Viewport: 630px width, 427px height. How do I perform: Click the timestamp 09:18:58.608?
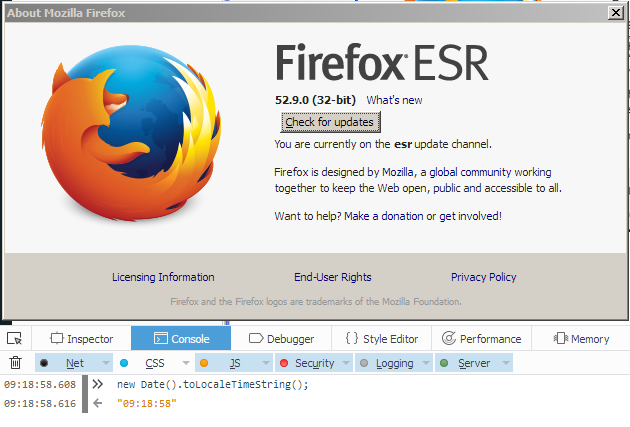[x=40, y=384]
